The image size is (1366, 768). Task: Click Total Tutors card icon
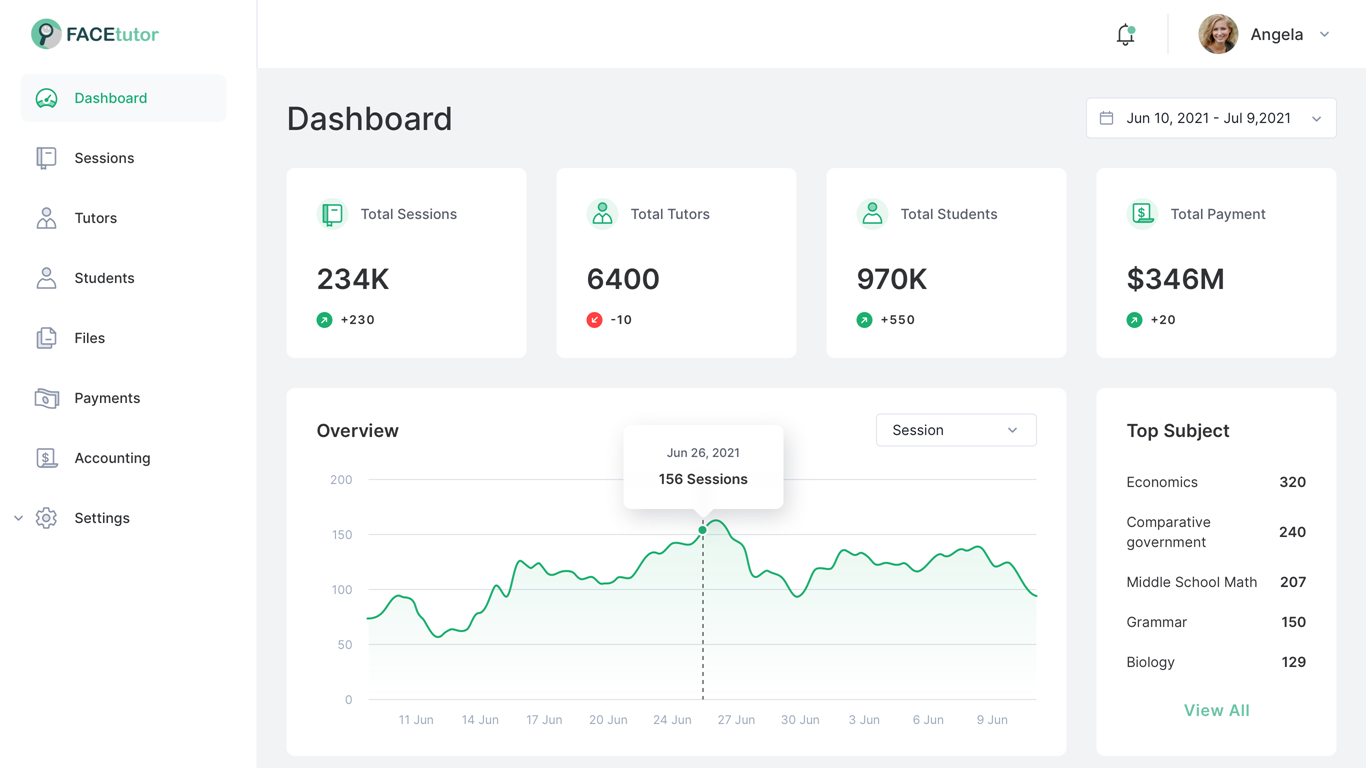pos(602,214)
